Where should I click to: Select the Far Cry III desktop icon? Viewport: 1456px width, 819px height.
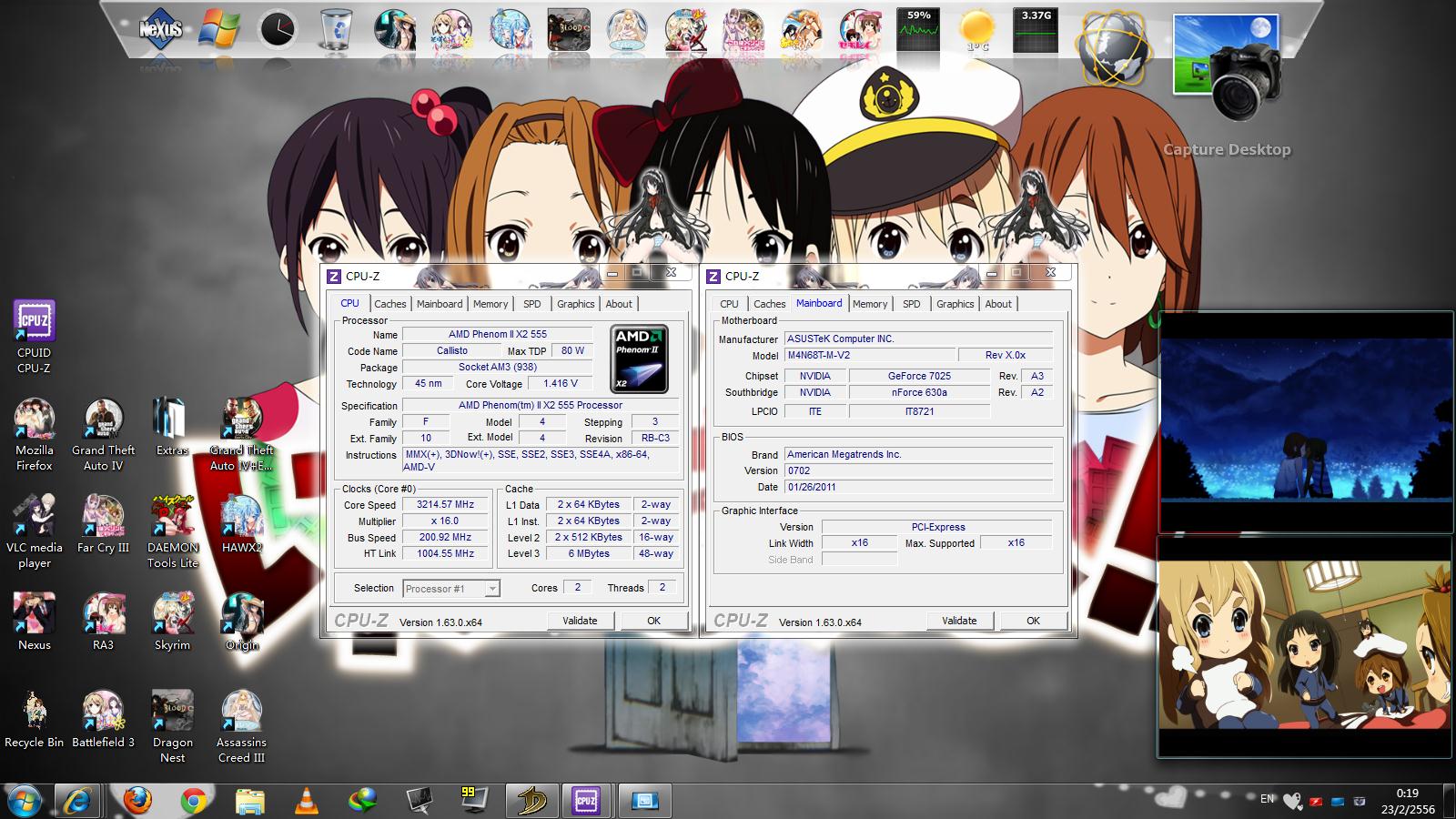click(x=104, y=524)
